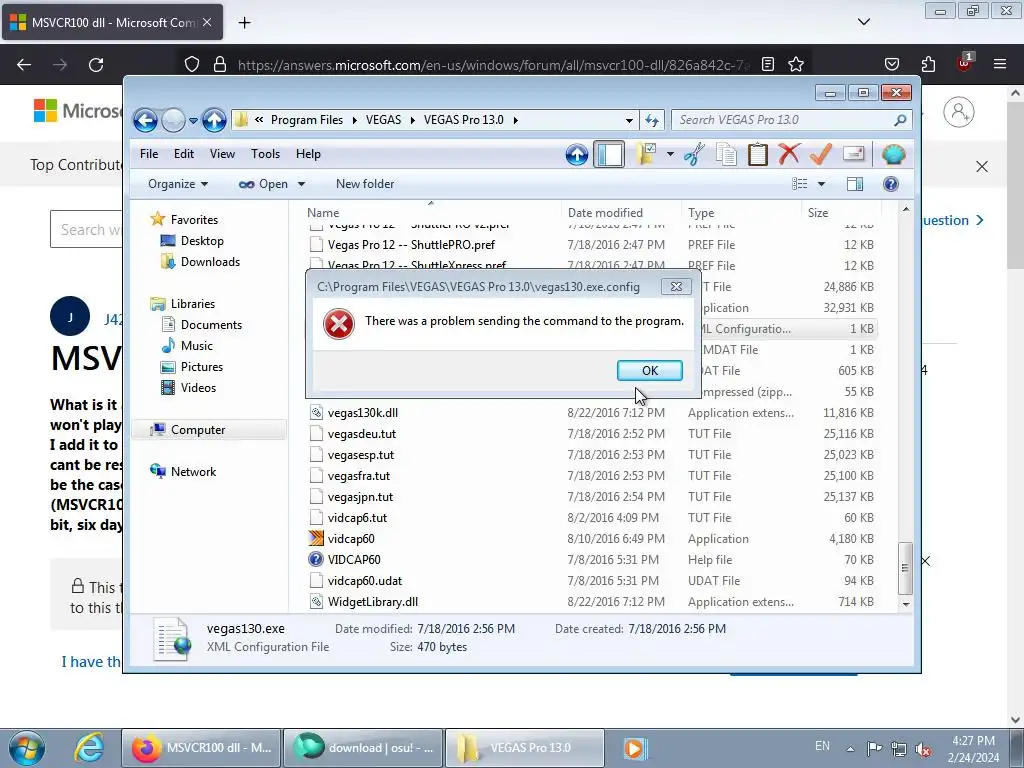Click the New folder button
This screenshot has width=1024, height=768.
pos(364,184)
